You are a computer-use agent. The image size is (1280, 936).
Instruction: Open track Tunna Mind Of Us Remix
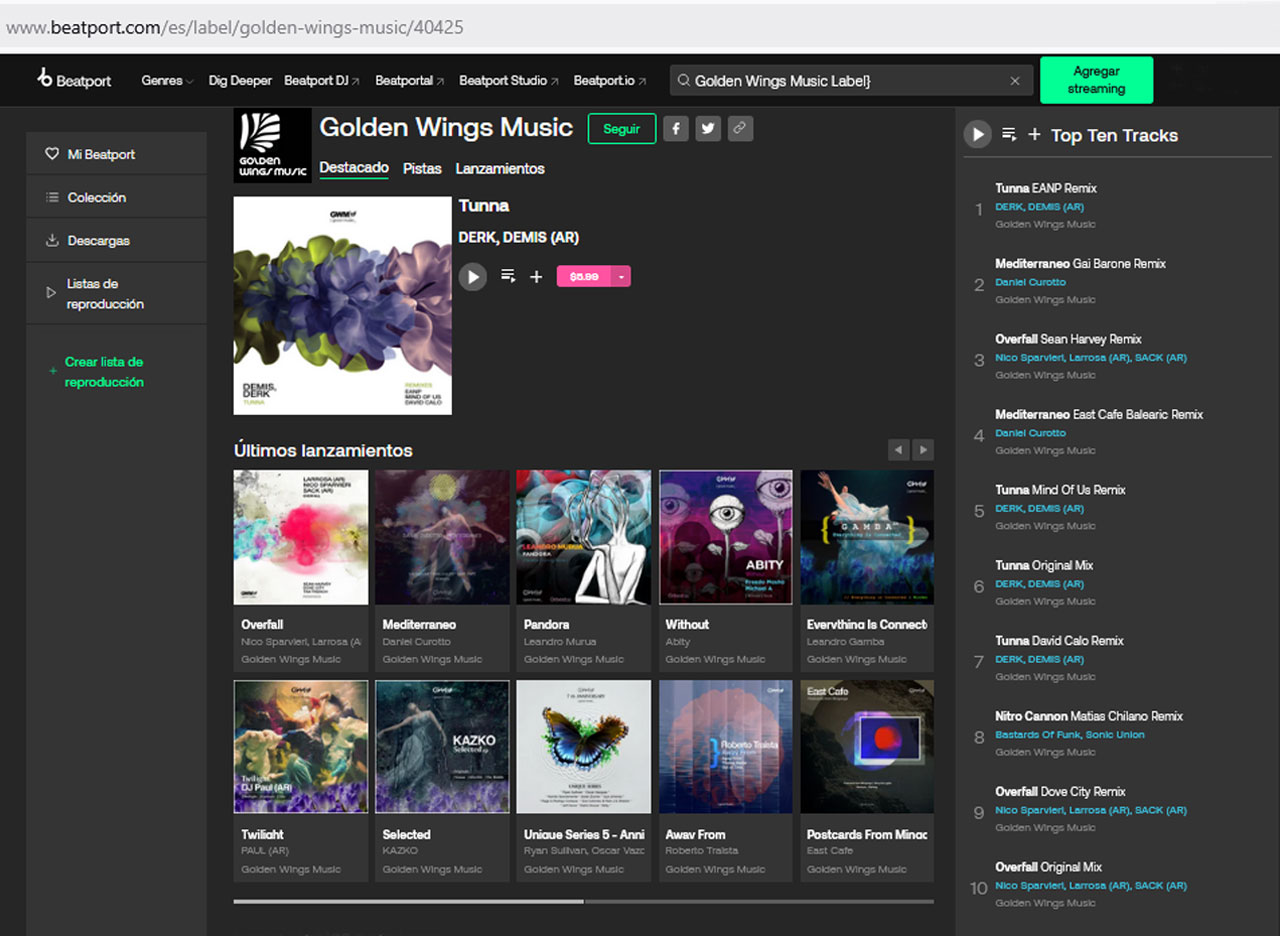1060,490
